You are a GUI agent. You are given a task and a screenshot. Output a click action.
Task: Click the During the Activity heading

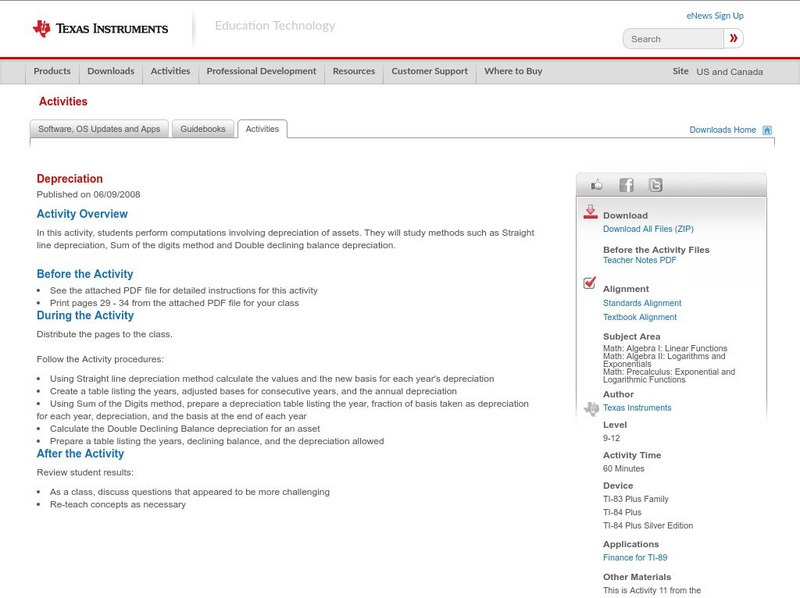coord(85,315)
